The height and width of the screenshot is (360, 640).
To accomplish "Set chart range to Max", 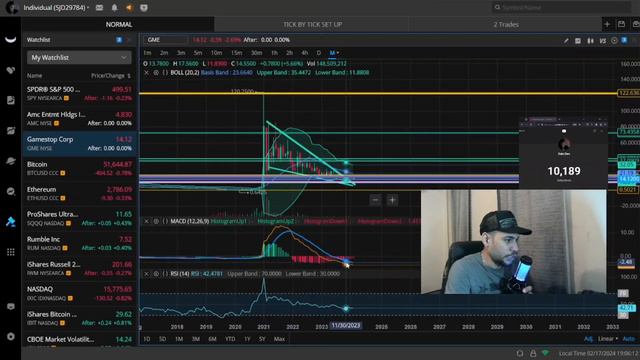I will [x=279, y=339].
